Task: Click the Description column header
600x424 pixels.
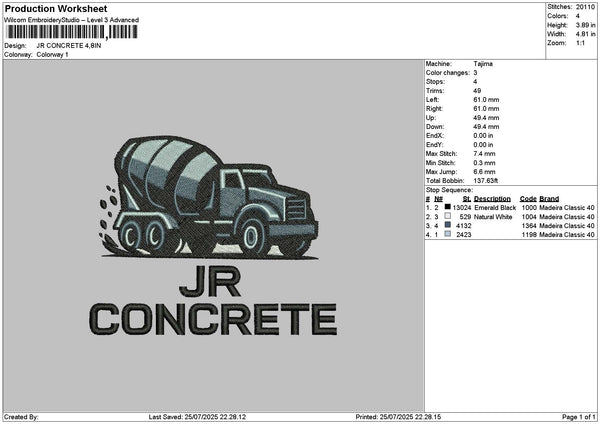Action: (x=492, y=198)
